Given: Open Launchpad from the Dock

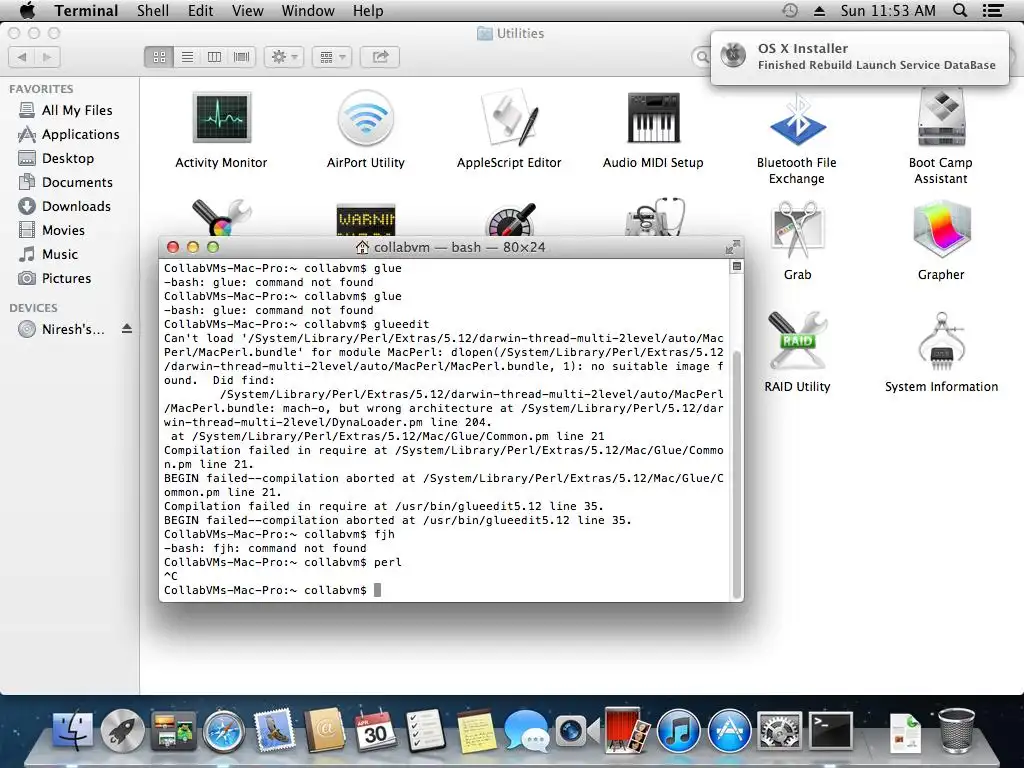Looking at the screenshot, I should 122,730.
